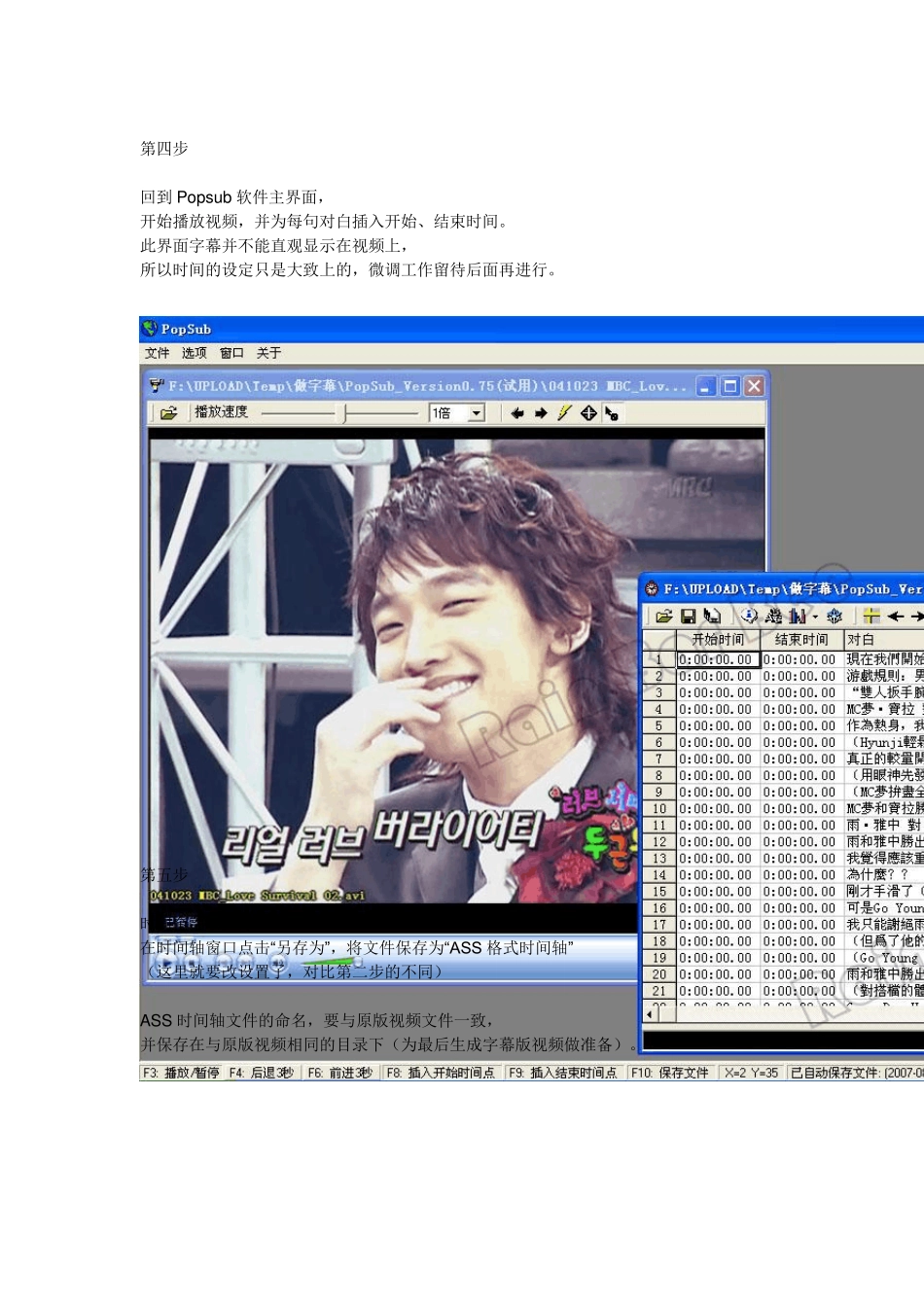
Task: Click the yellow lightning bolt icon in the player toolbar
Action: (x=564, y=413)
